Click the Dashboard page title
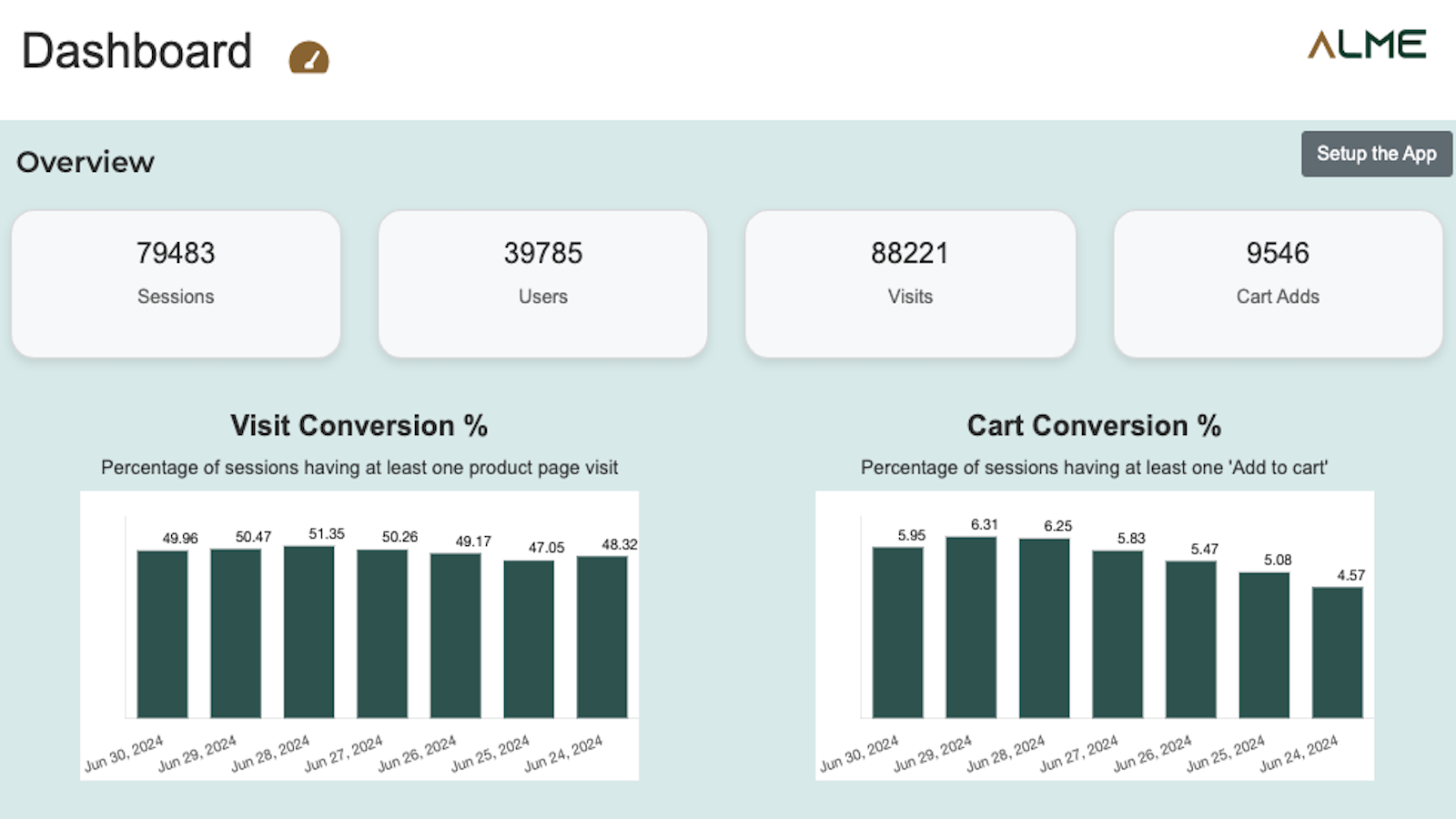1456x819 pixels. 136,51
